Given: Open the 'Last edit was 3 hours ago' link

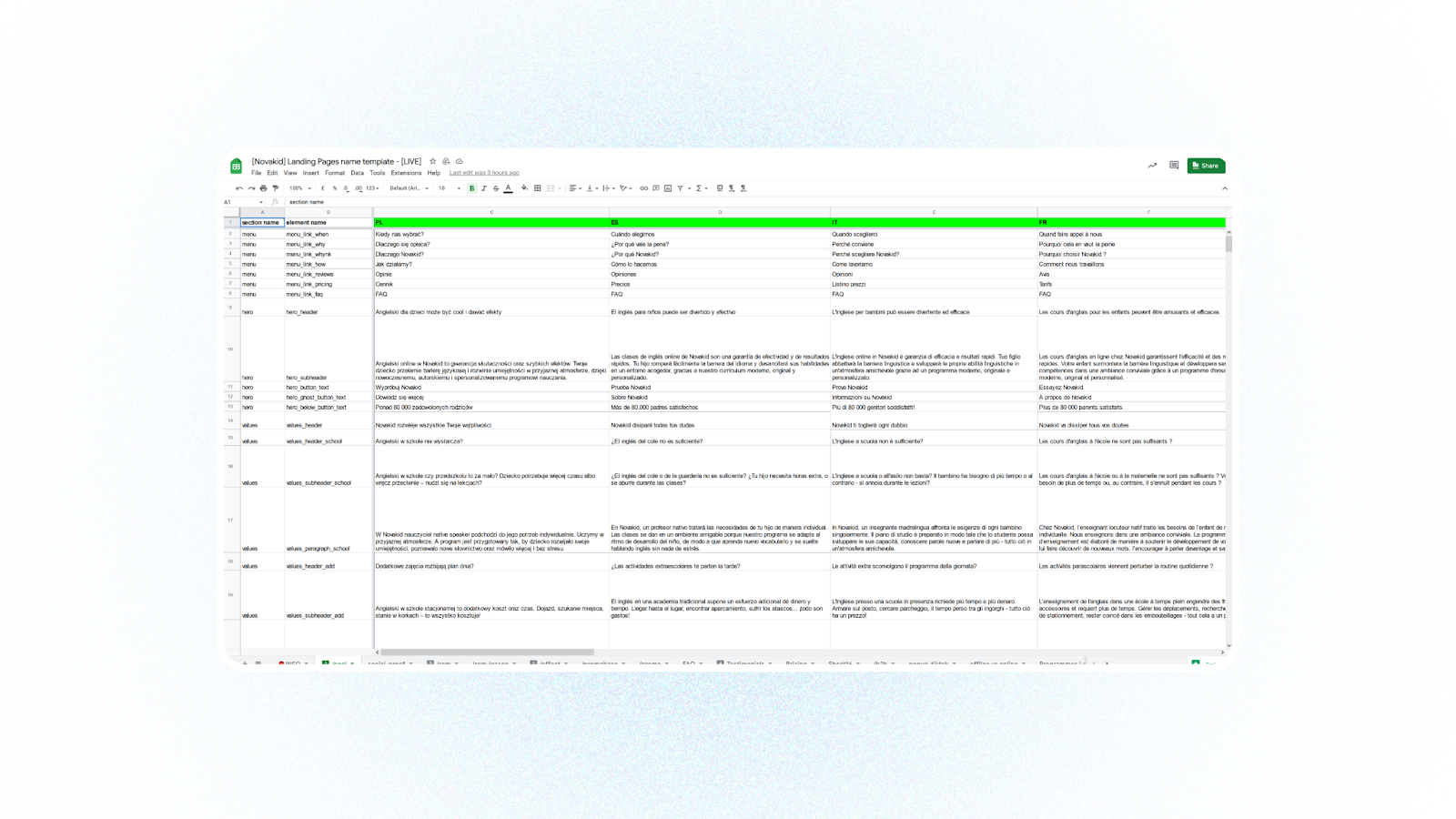Looking at the screenshot, I should coord(484,173).
